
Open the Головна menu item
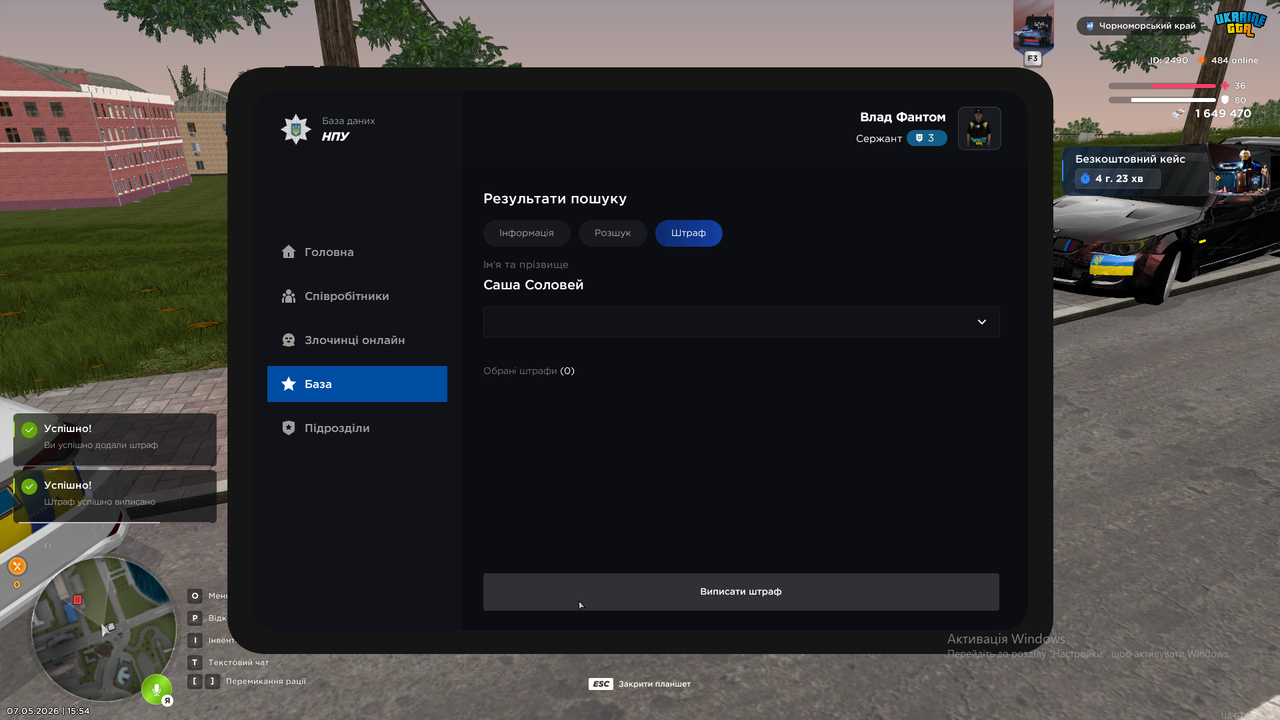coord(357,252)
